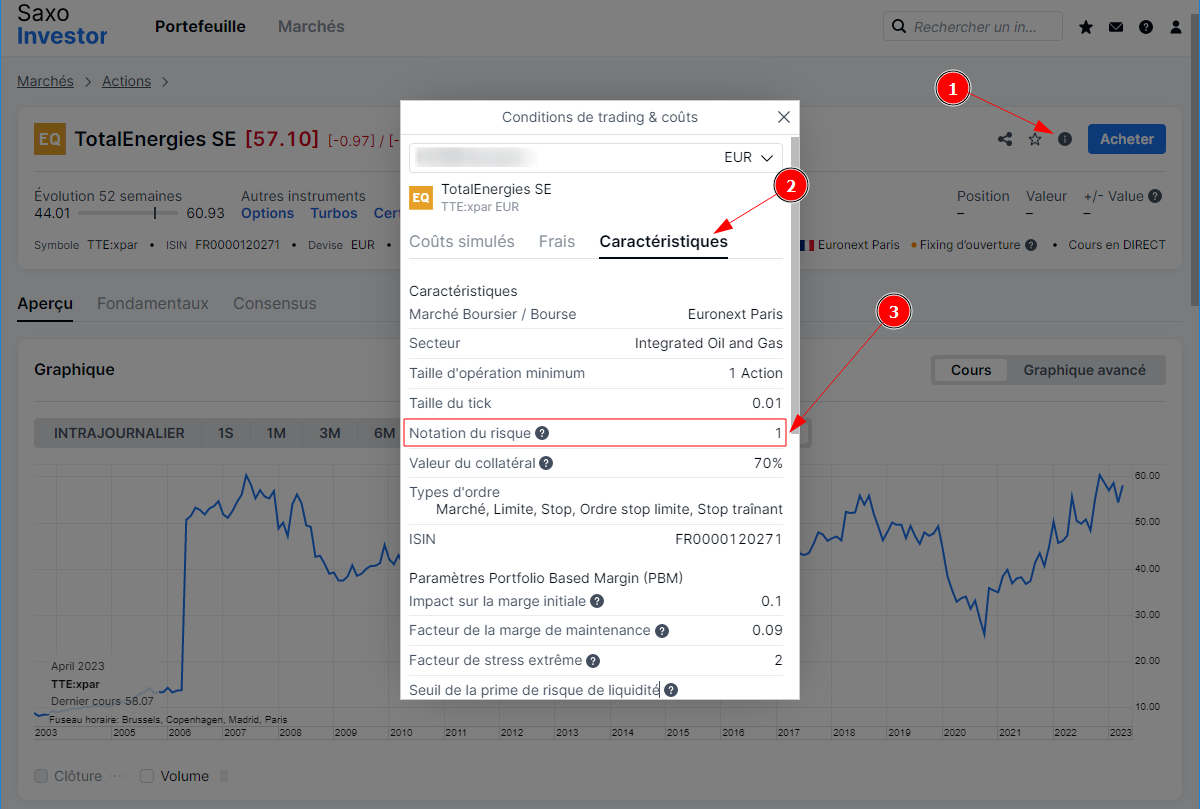Open favorites star icon in top bar
Viewport: 1200px width, 809px height.
point(1086,27)
